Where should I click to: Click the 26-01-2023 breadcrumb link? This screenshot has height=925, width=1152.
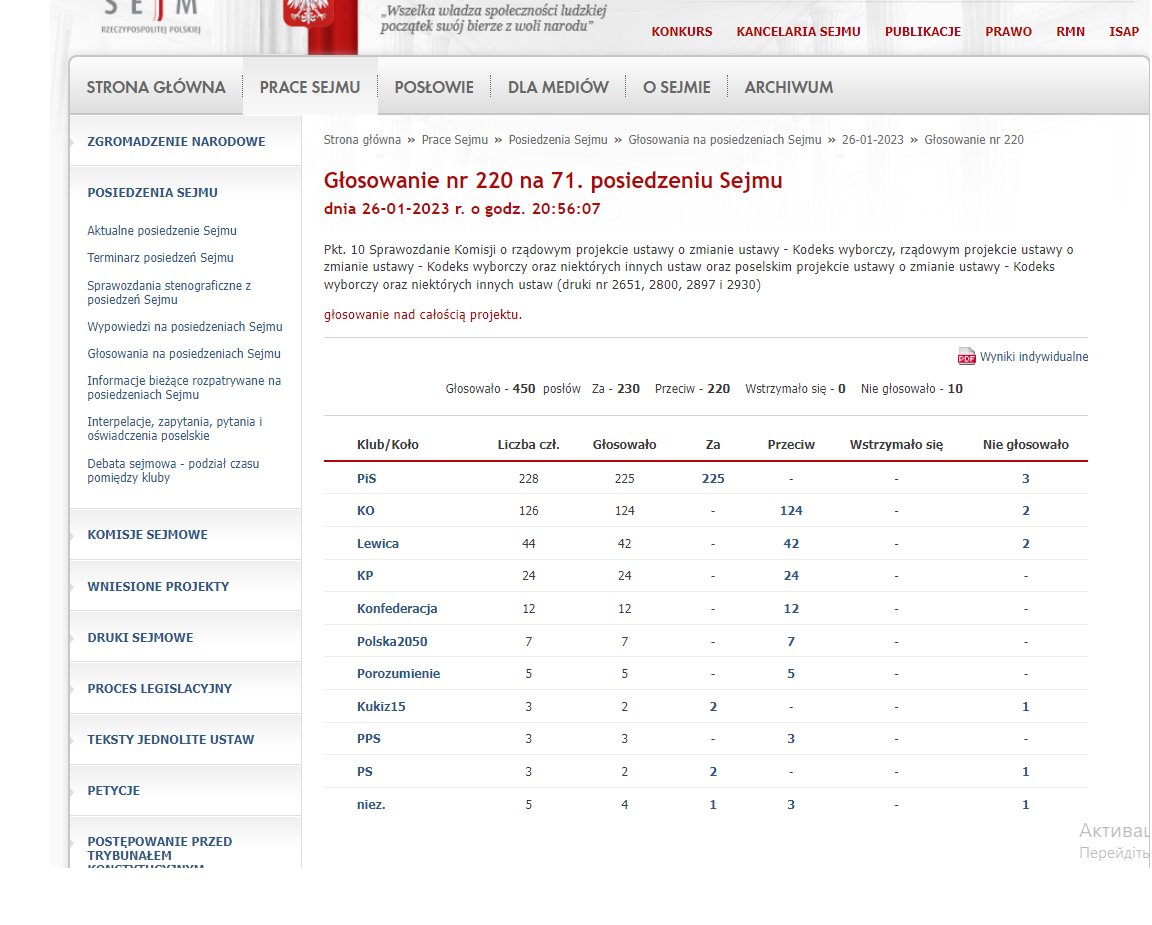coord(872,140)
